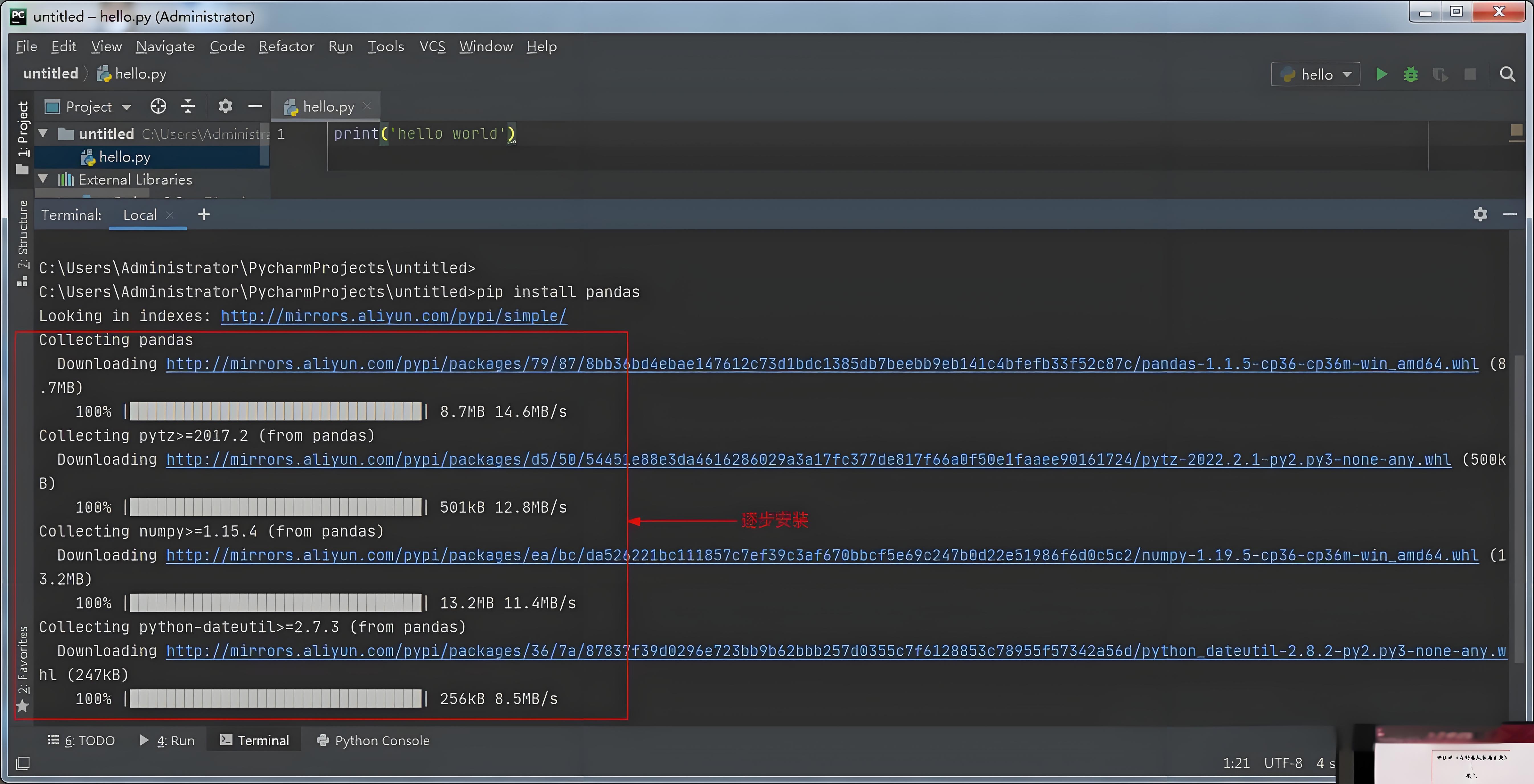The height and width of the screenshot is (784, 1534).
Task: Add new terminal session with plus icon
Action: (x=204, y=214)
